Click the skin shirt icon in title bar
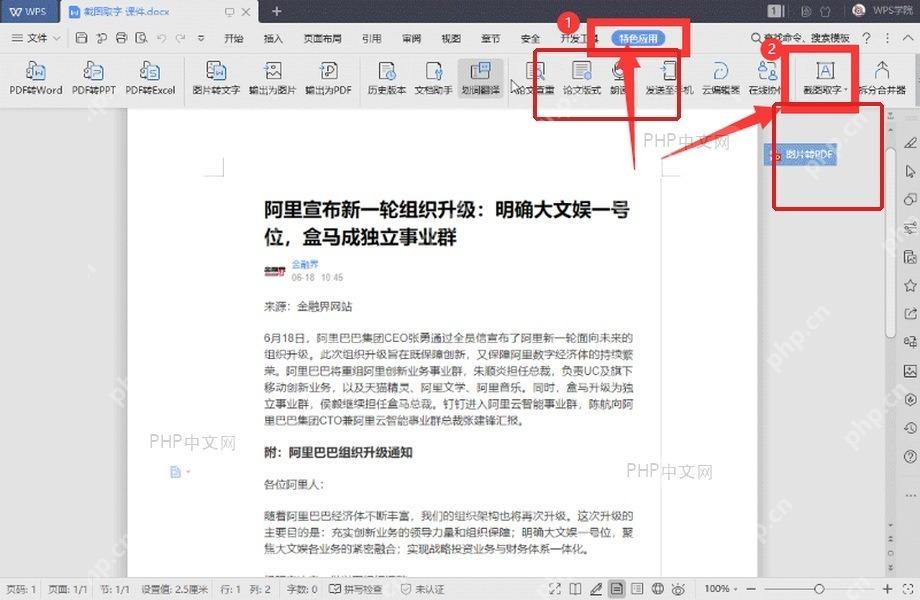The image size is (920, 600). point(825,11)
